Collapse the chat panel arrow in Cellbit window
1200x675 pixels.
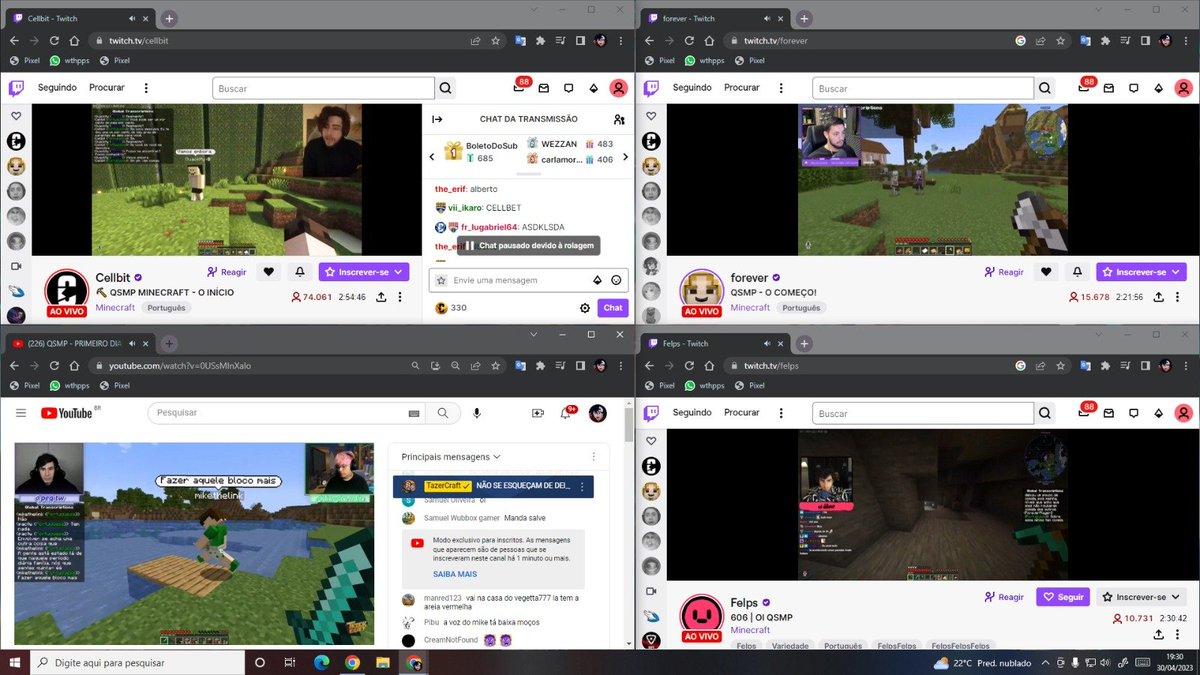tap(437, 119)
